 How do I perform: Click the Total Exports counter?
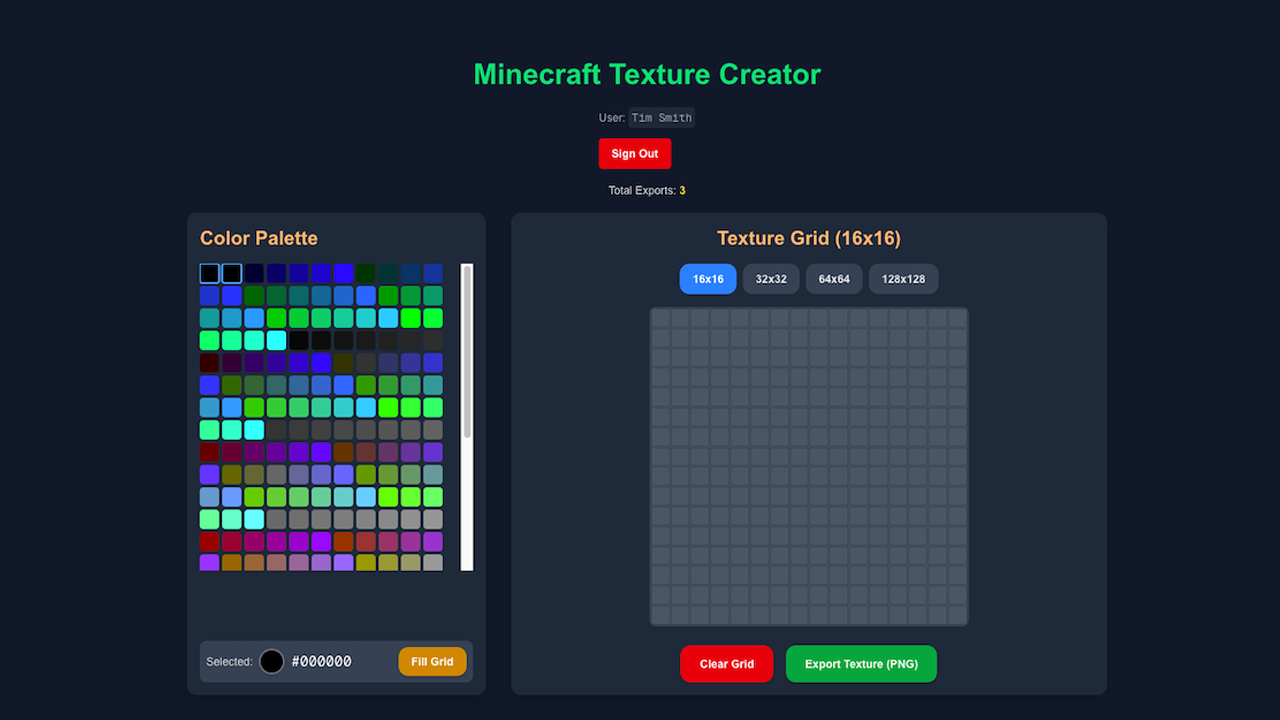click(x=646, y=190)
